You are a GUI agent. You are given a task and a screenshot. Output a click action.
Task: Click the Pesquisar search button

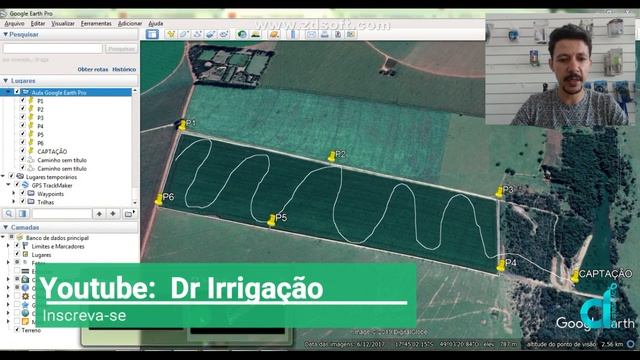point(121,49)
